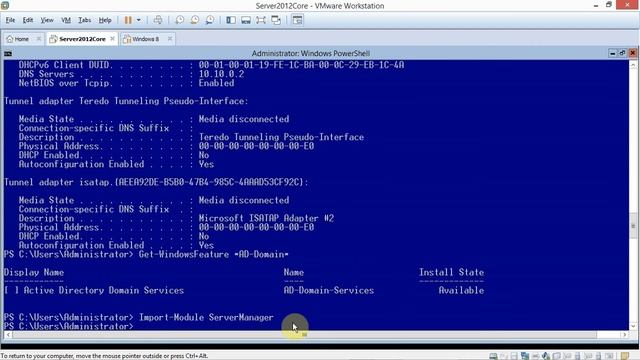
Task: Open the message log icon in status bar
Action: pos(625,356)
